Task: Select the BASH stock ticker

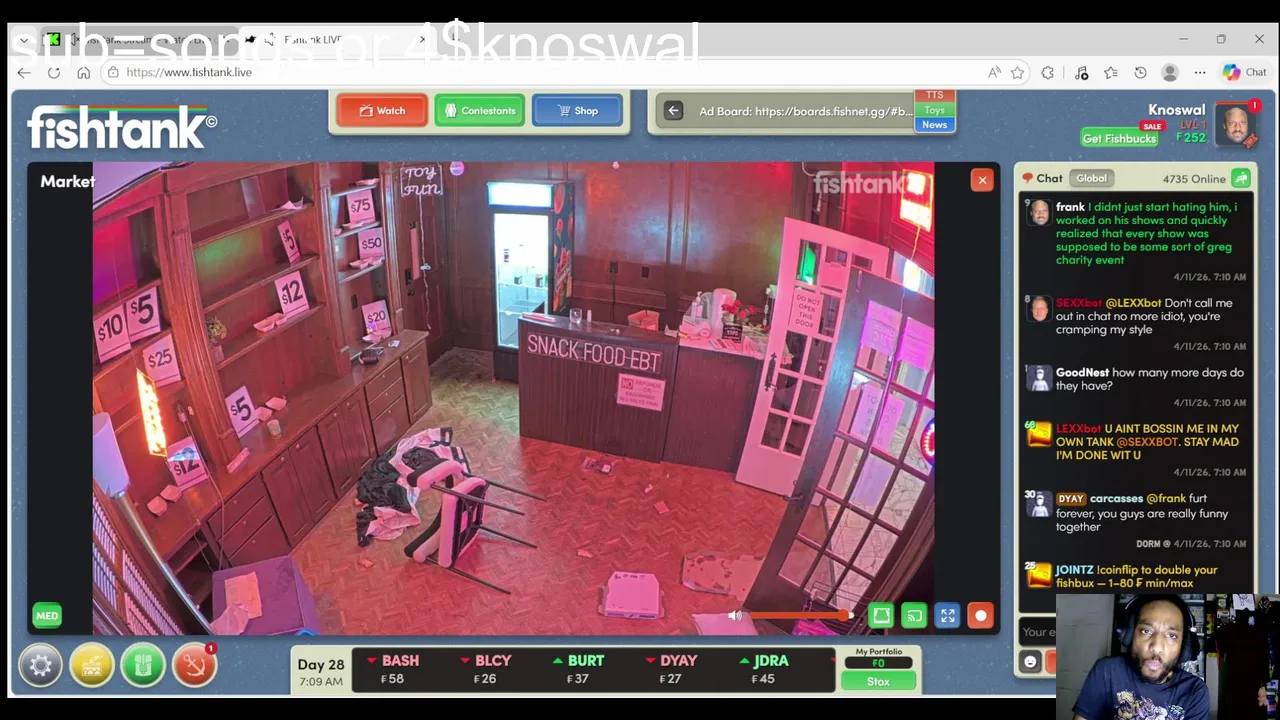Action: (391, 669)
